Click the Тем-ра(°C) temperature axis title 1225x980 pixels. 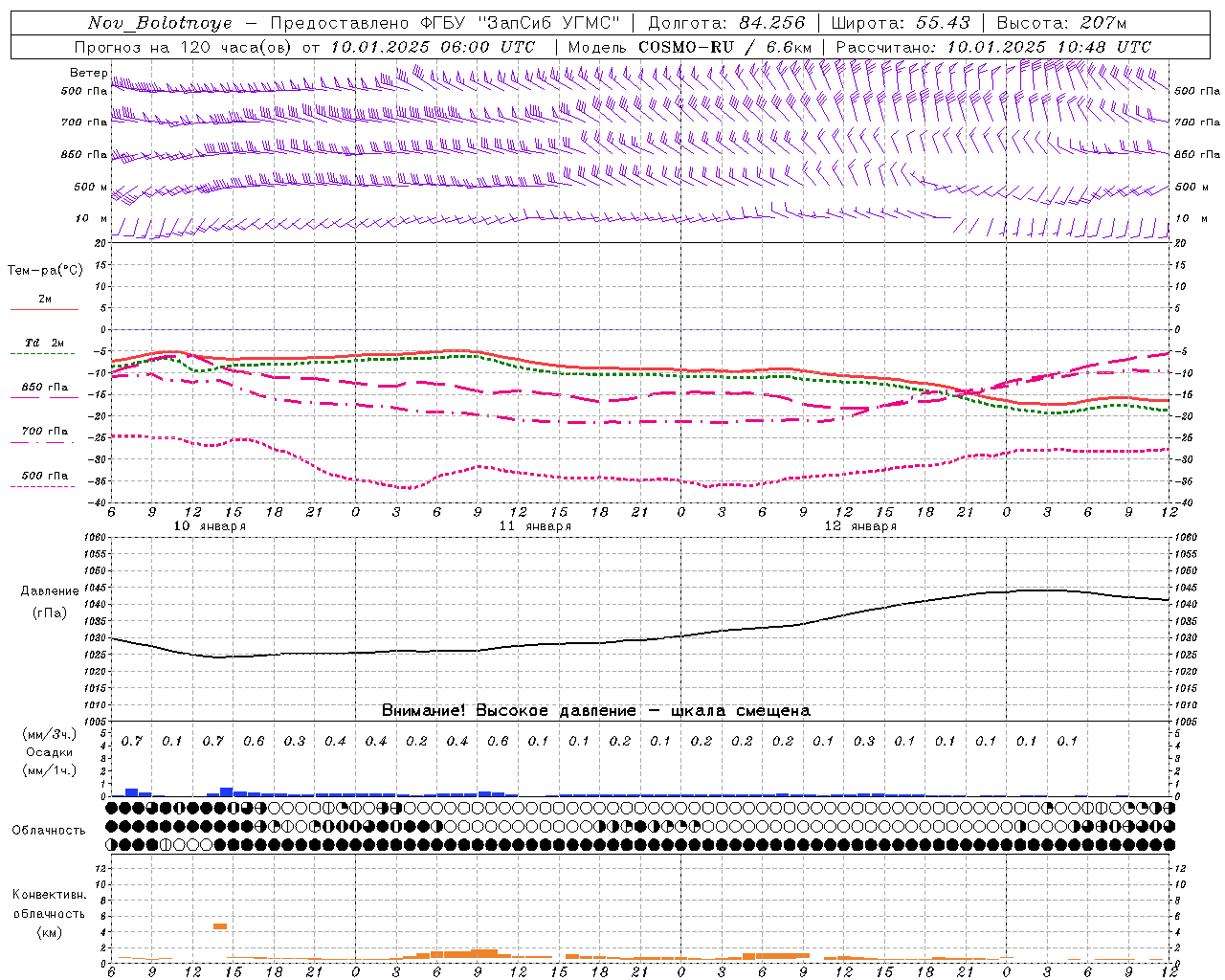tap(45, 271)
